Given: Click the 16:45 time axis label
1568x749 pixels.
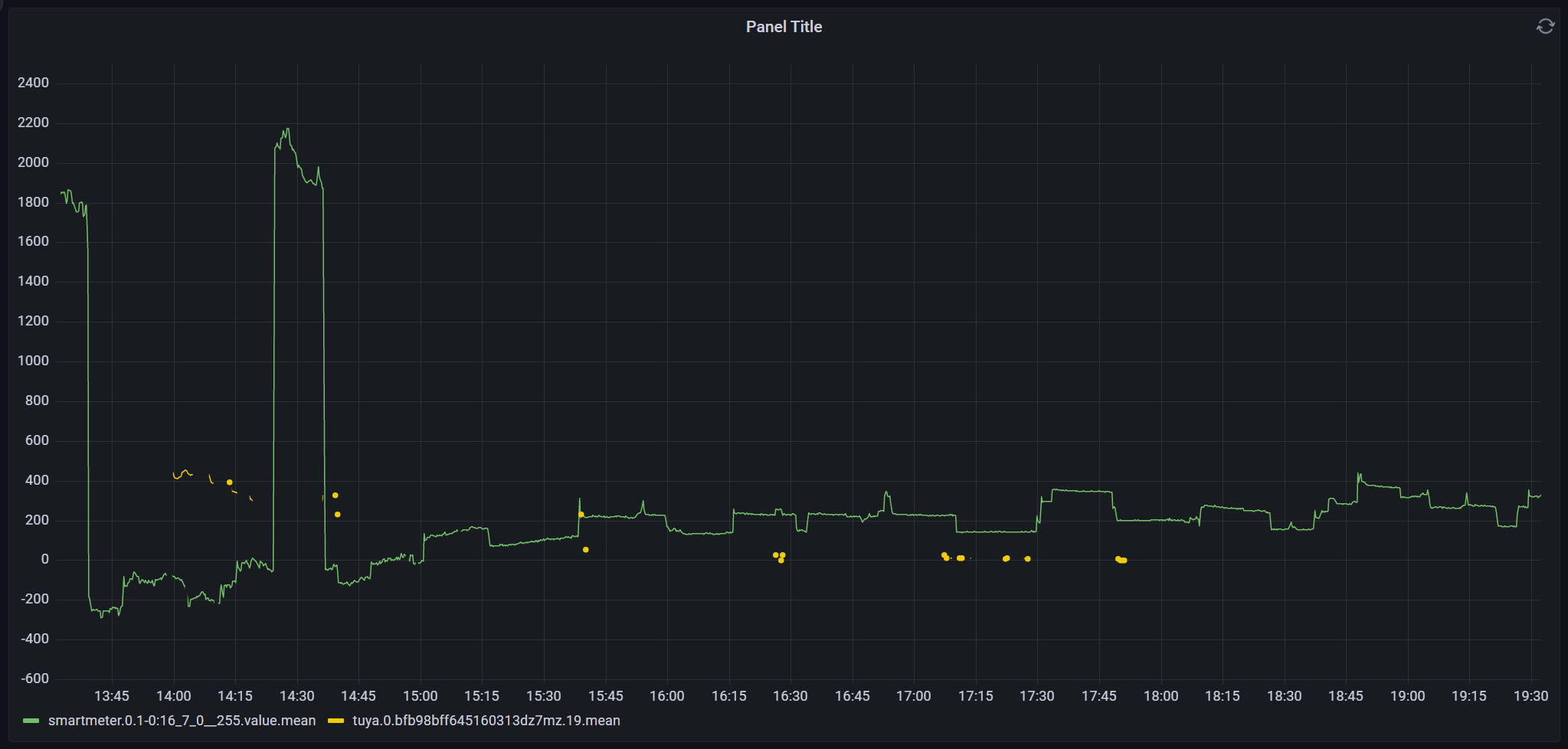Looking at the screenshot, I should point(853,696).
